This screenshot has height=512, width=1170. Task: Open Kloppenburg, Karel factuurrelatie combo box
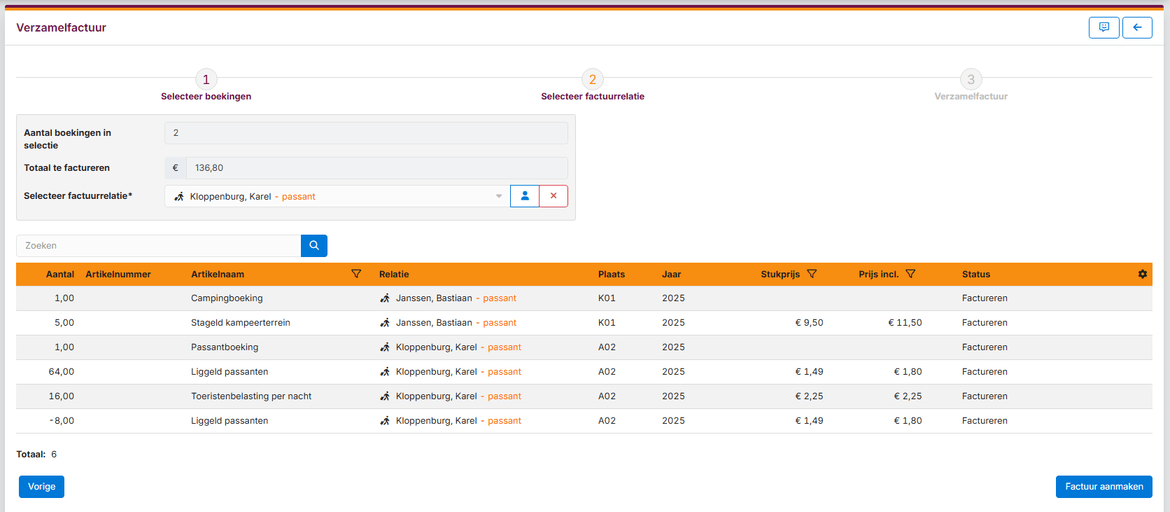pyautogui.click(x=337, y=196)
